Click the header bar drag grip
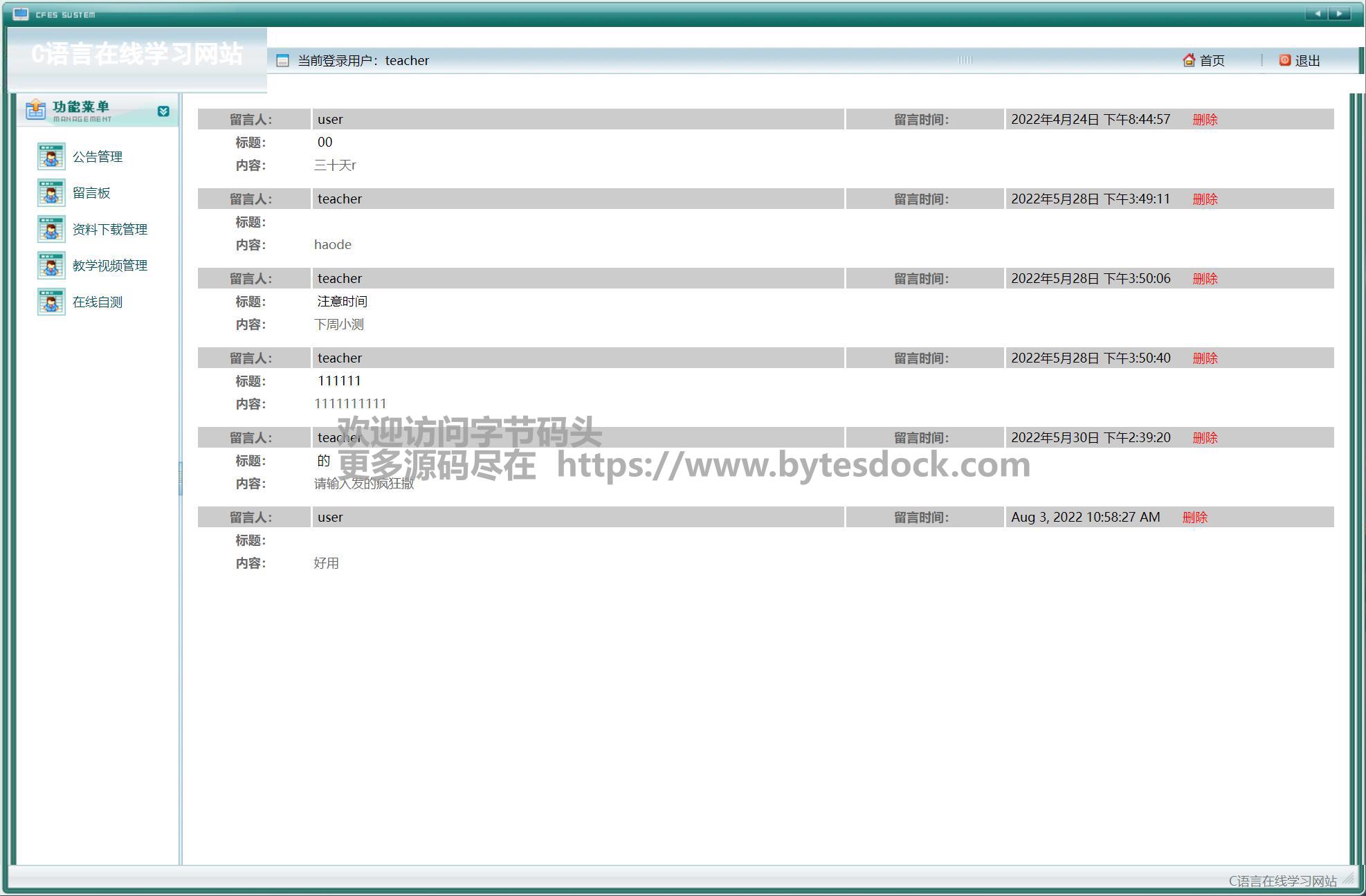Viewport: 1366px width, 896px height. [965, 60]
